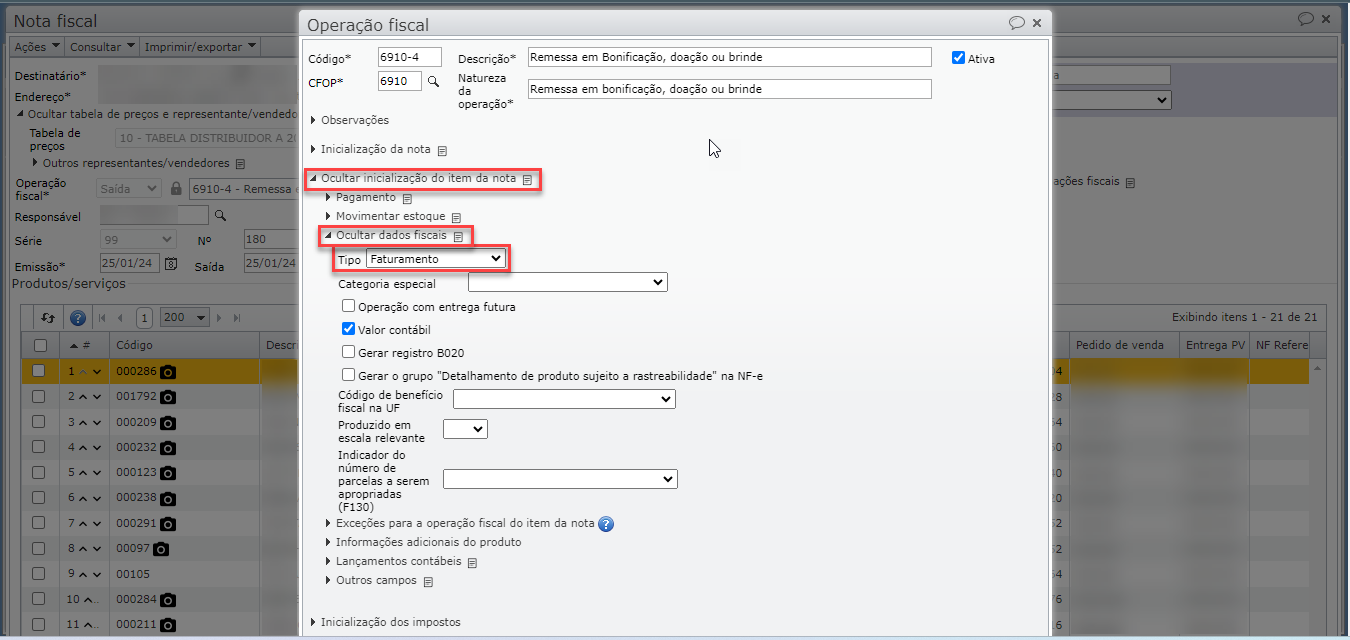Click the Natureza da operação text field
This screenshot has height=640, width=1350.
click(729, 89)
